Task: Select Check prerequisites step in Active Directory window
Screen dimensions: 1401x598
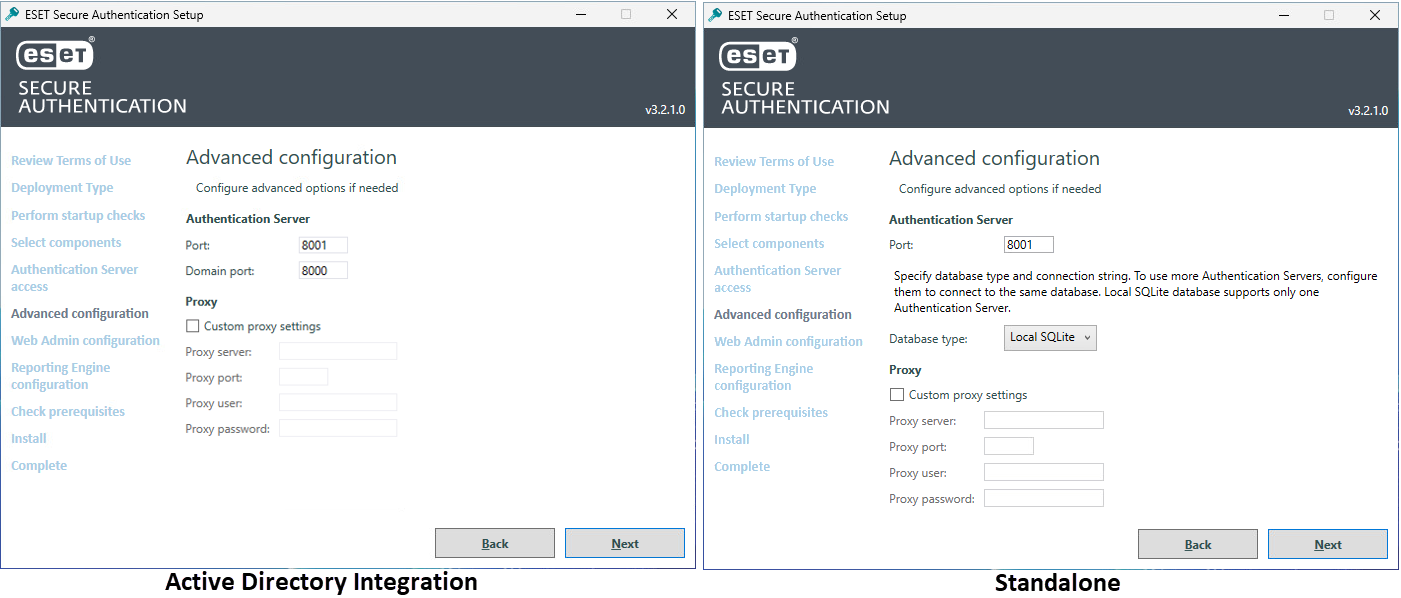Action: 68,411
